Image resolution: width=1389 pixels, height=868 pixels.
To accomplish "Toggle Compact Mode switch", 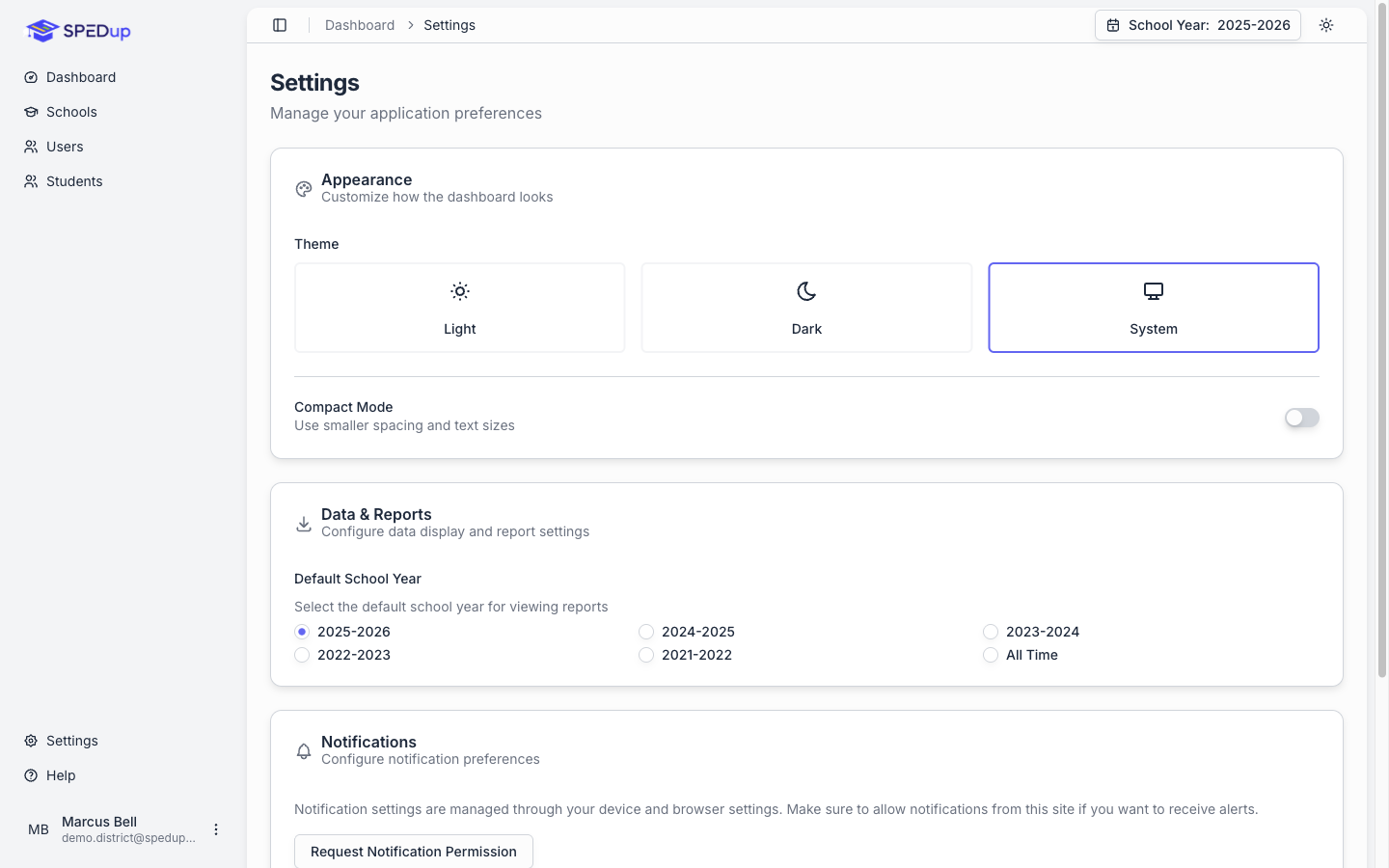I will [x=1301, y=418].
